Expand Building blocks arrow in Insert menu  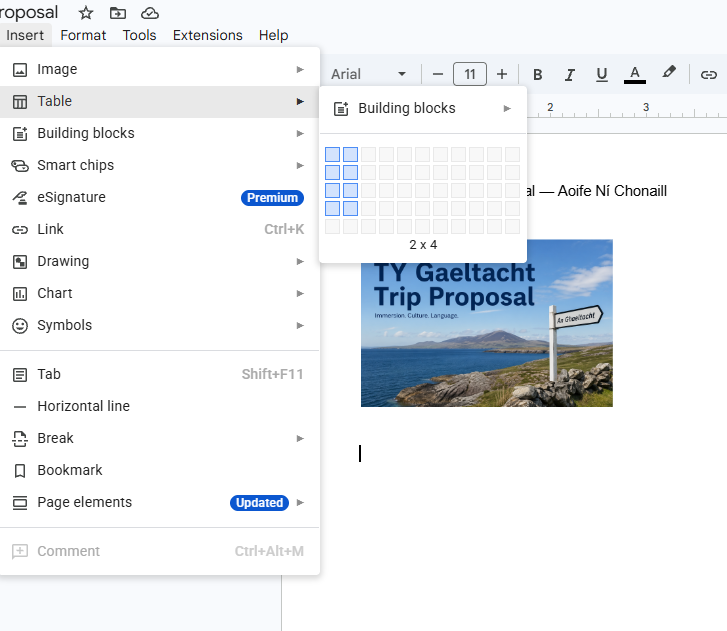[300, 134]
